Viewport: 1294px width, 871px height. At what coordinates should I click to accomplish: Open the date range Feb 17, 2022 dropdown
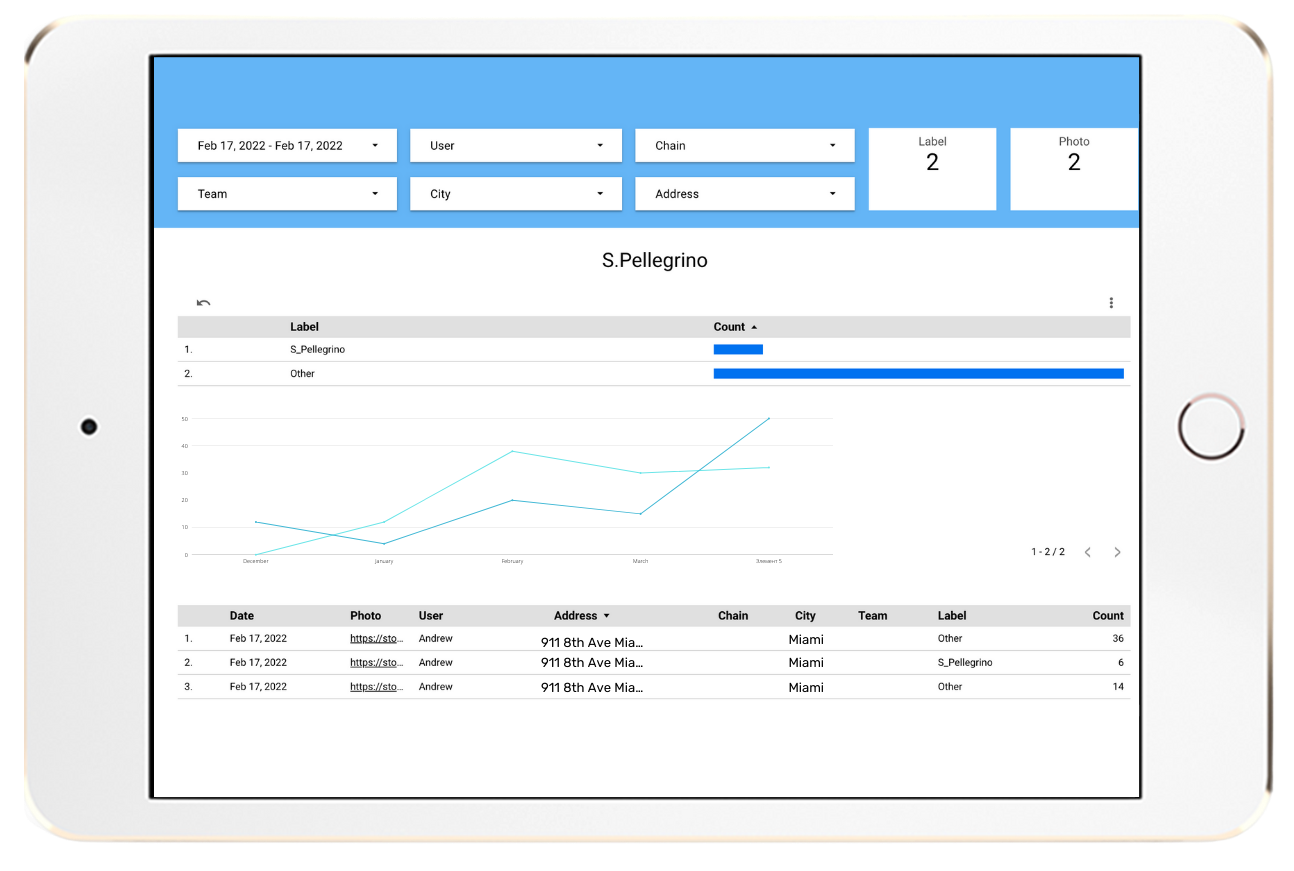point(287,145)
